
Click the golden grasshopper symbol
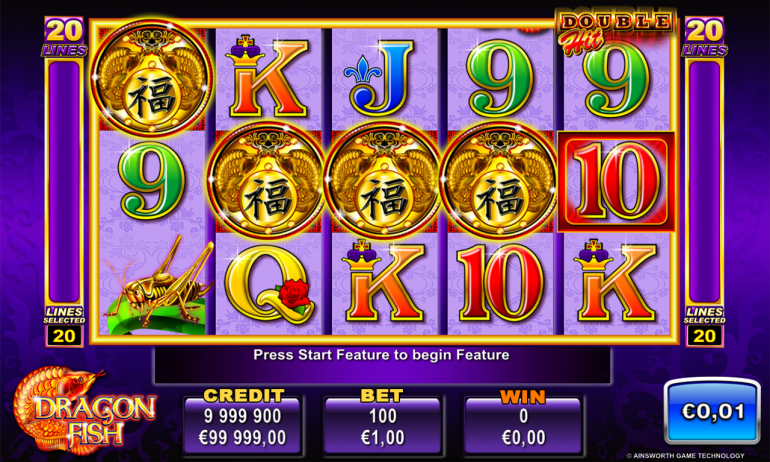[x=158, y=283]
